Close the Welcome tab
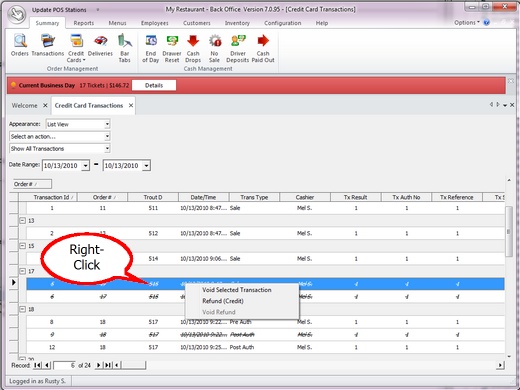Viewport: 520px width, 390px height. click(45, 105)
